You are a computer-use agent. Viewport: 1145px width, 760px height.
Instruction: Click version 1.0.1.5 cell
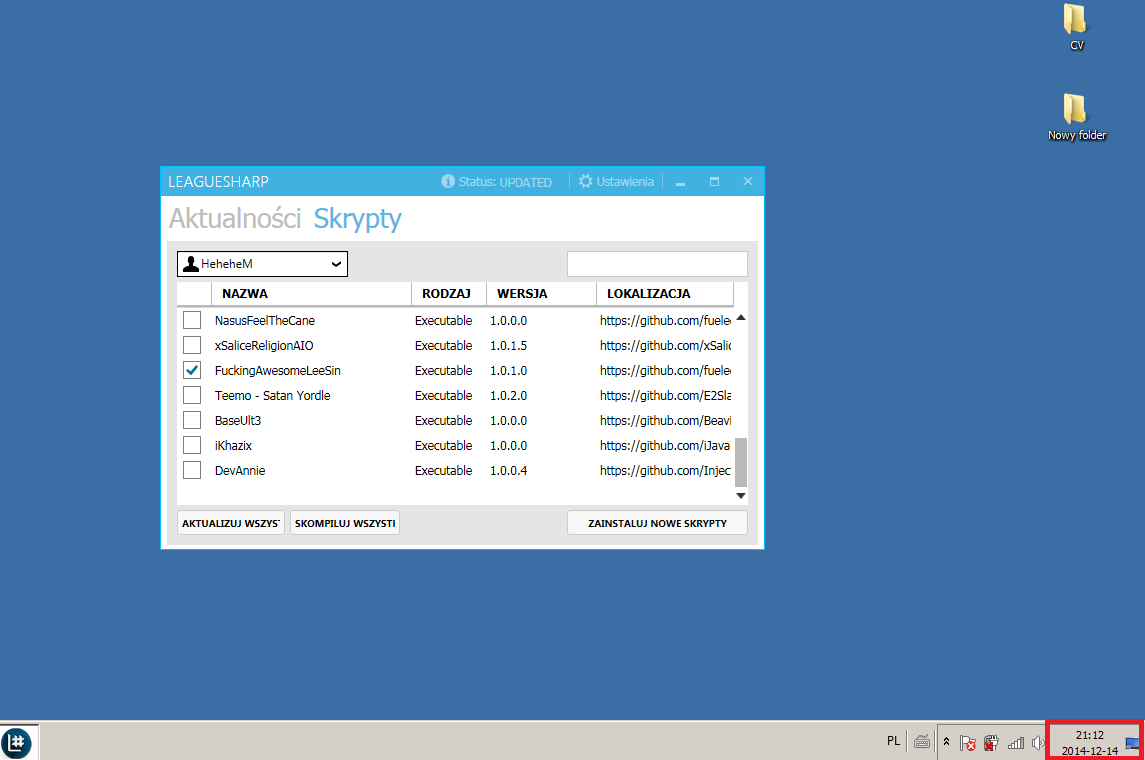tap(508, 345)
